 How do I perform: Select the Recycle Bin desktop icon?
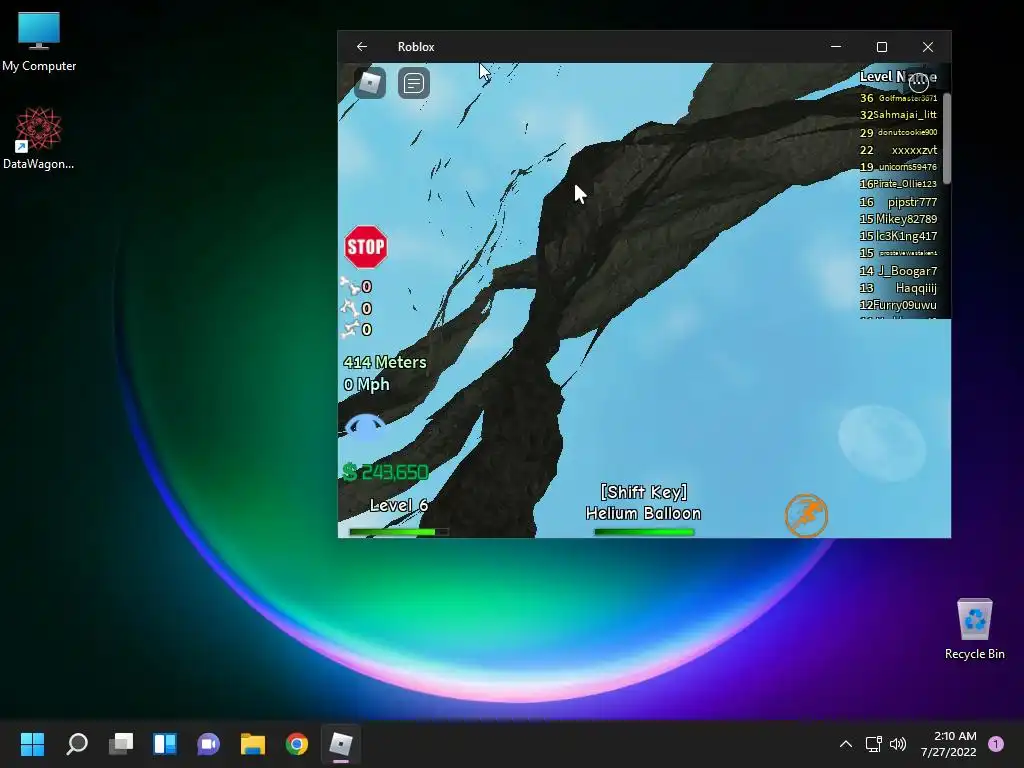coord(974,629)
